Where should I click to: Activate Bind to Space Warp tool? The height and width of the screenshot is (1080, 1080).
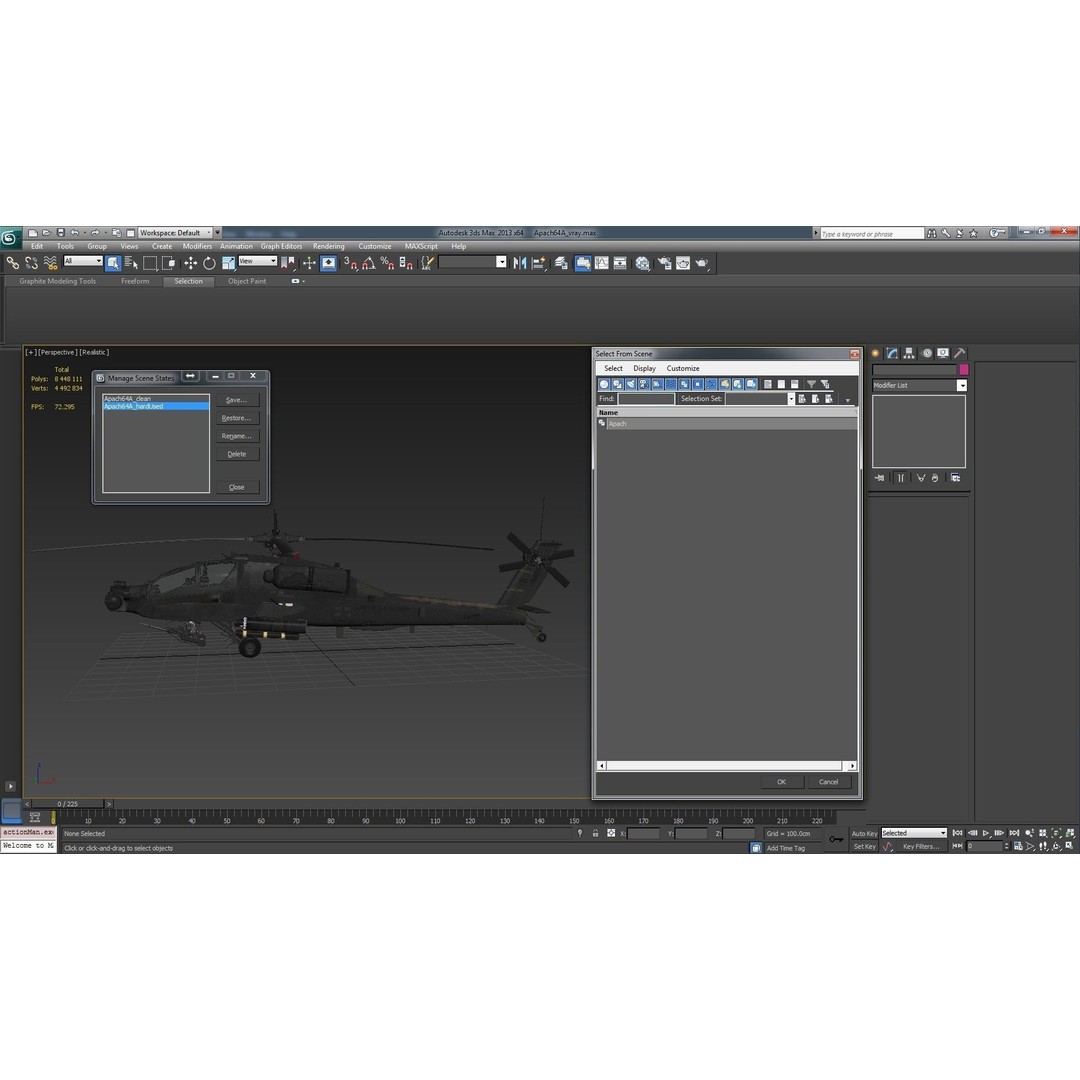50,263
